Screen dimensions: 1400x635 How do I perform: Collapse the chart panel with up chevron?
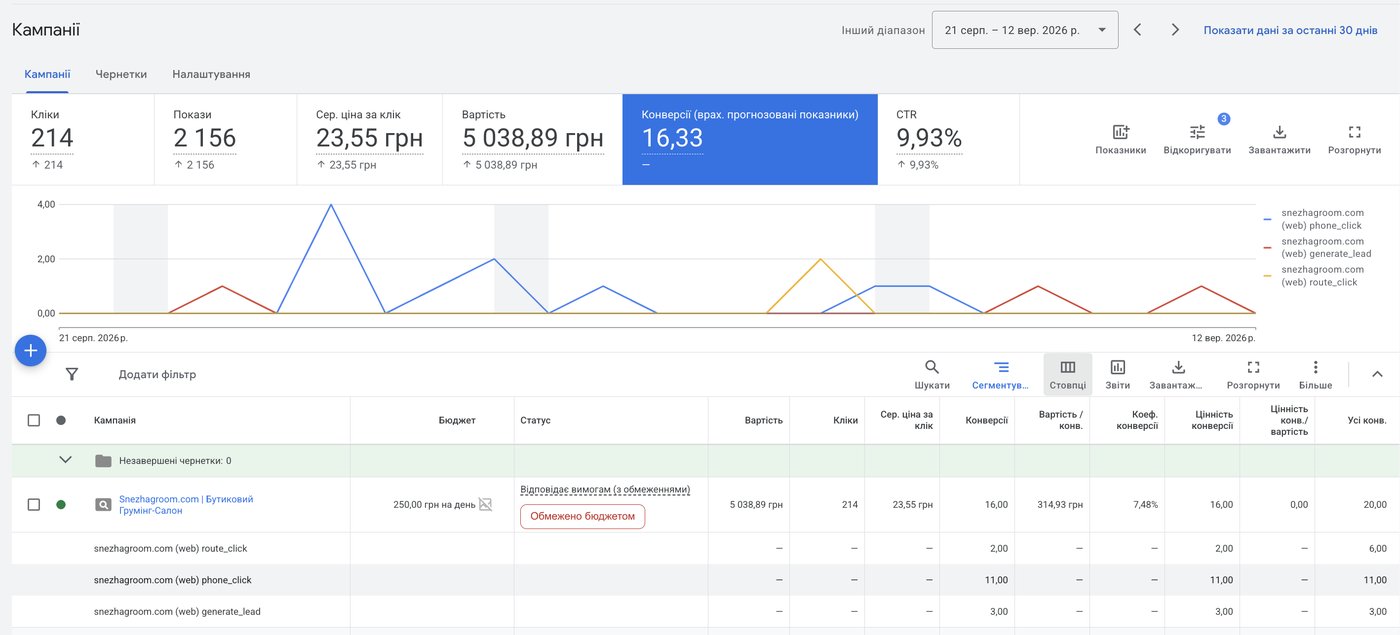[1377, 374]
